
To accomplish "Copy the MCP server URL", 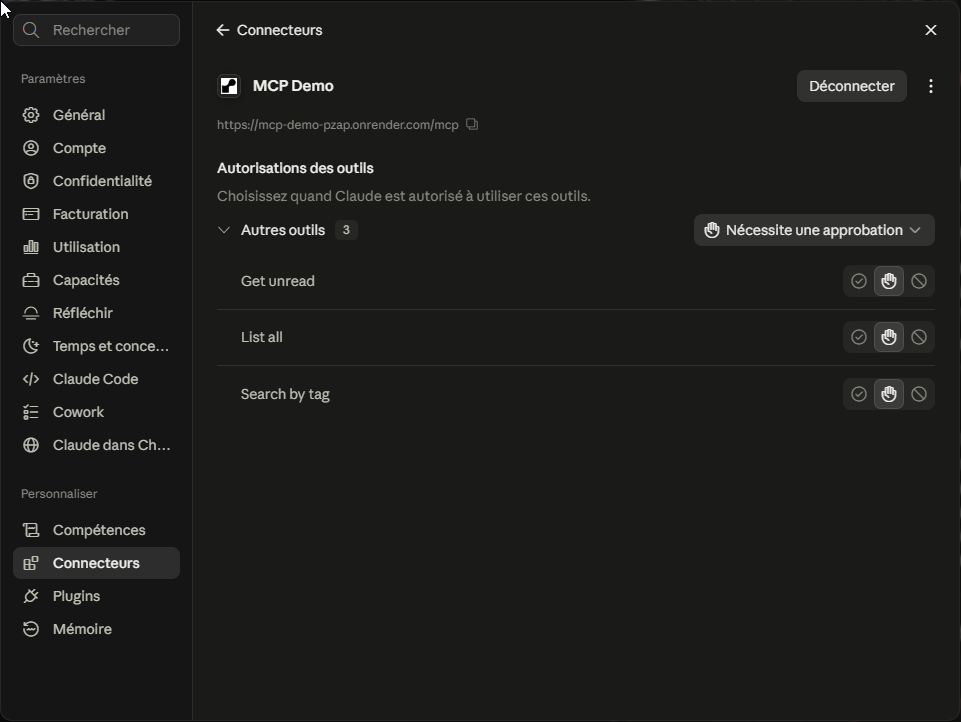I will pyautogui.click(x=472, y=124).
